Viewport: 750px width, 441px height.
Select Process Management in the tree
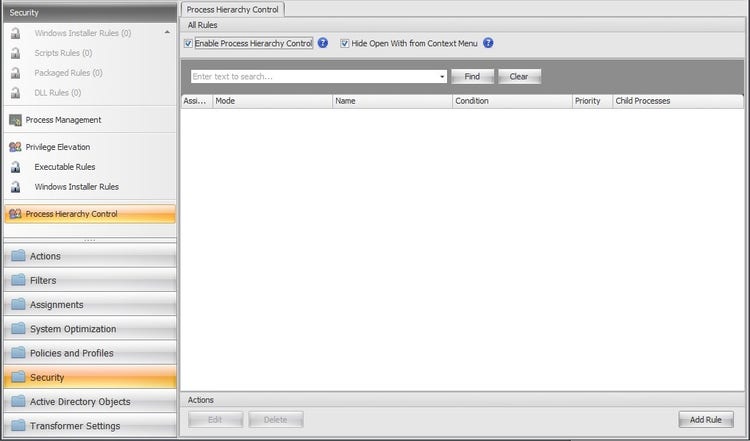point(64,120)
